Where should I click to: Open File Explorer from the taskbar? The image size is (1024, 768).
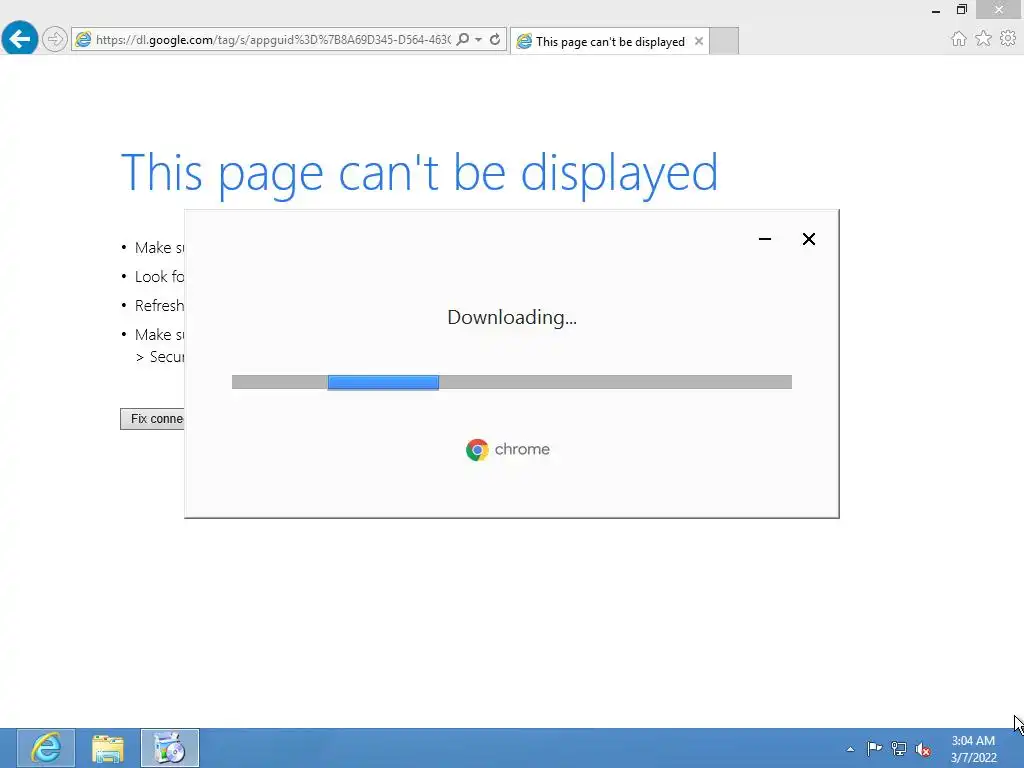coord(108,748)
